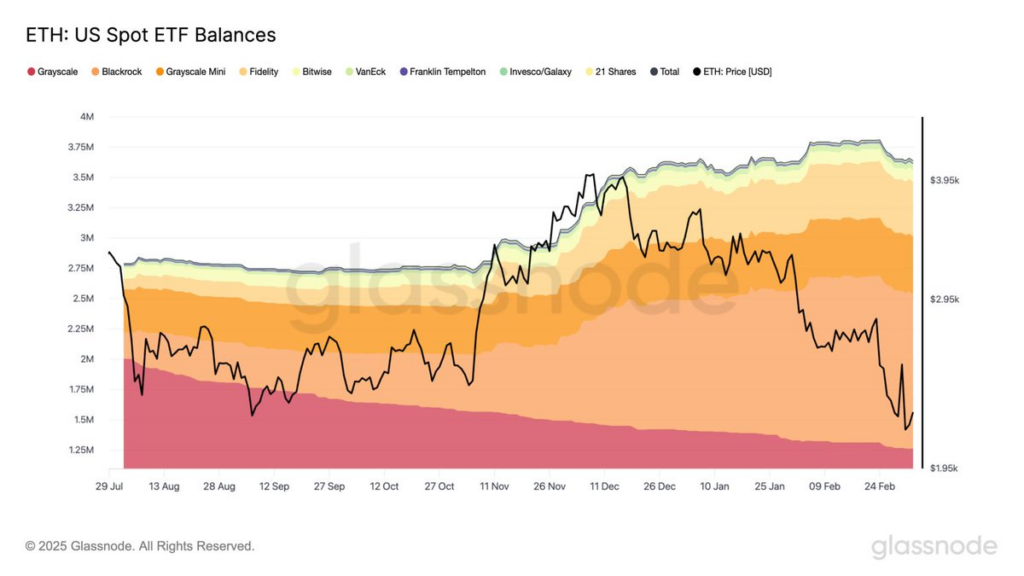Toggle the Grayscale Mini legend entry

tap(195, 72)
